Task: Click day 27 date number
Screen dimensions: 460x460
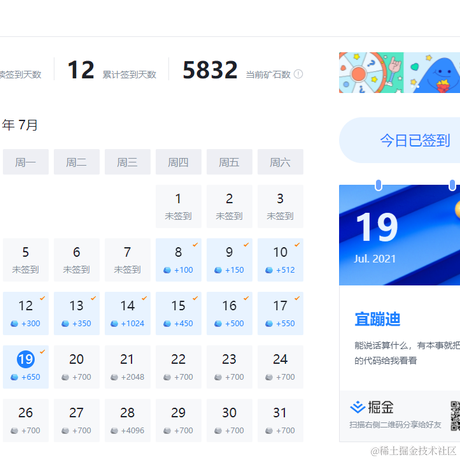Action: (76, 413)
